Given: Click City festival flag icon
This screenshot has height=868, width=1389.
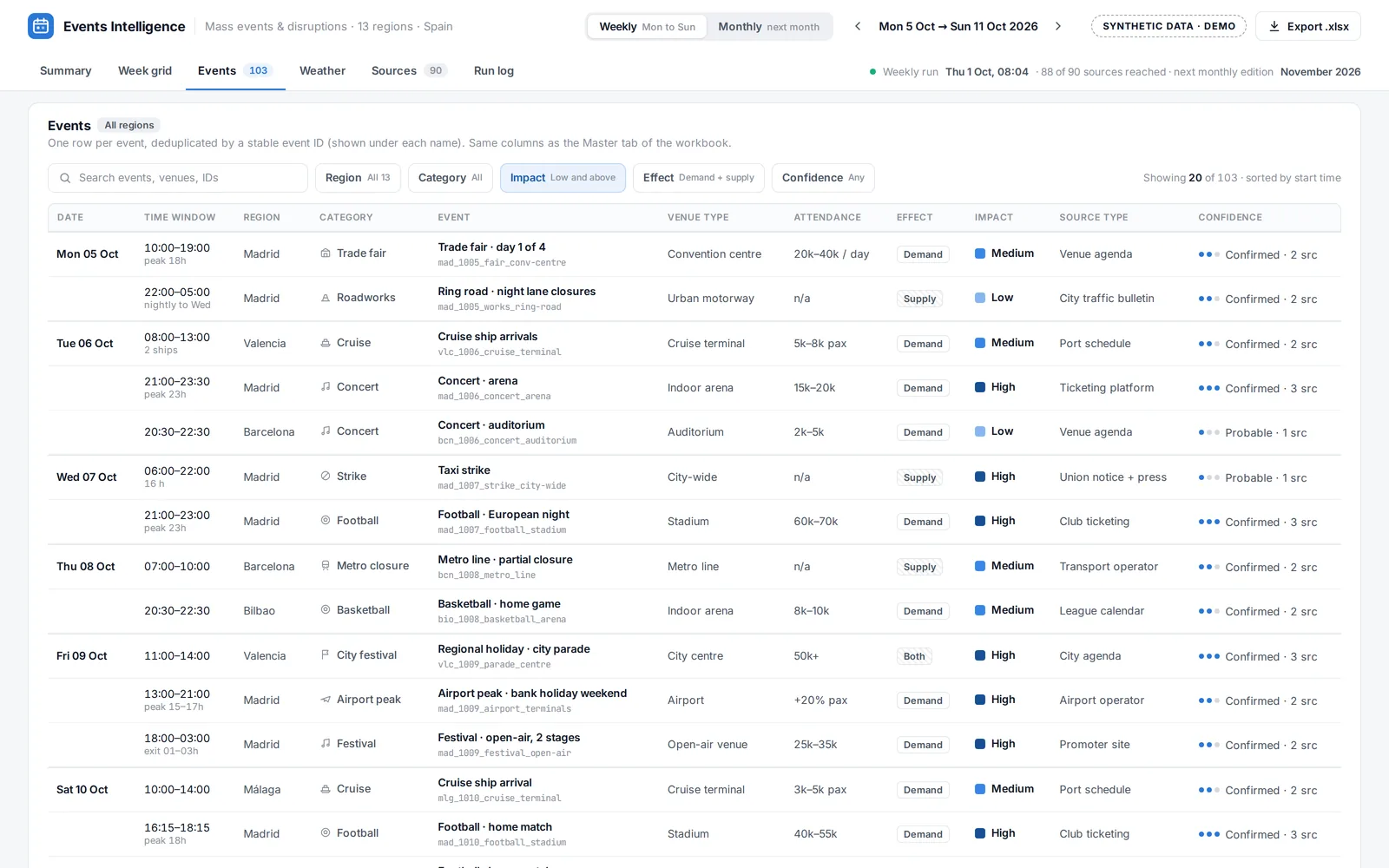Looking at the screenshot, I should coord(326,655).
